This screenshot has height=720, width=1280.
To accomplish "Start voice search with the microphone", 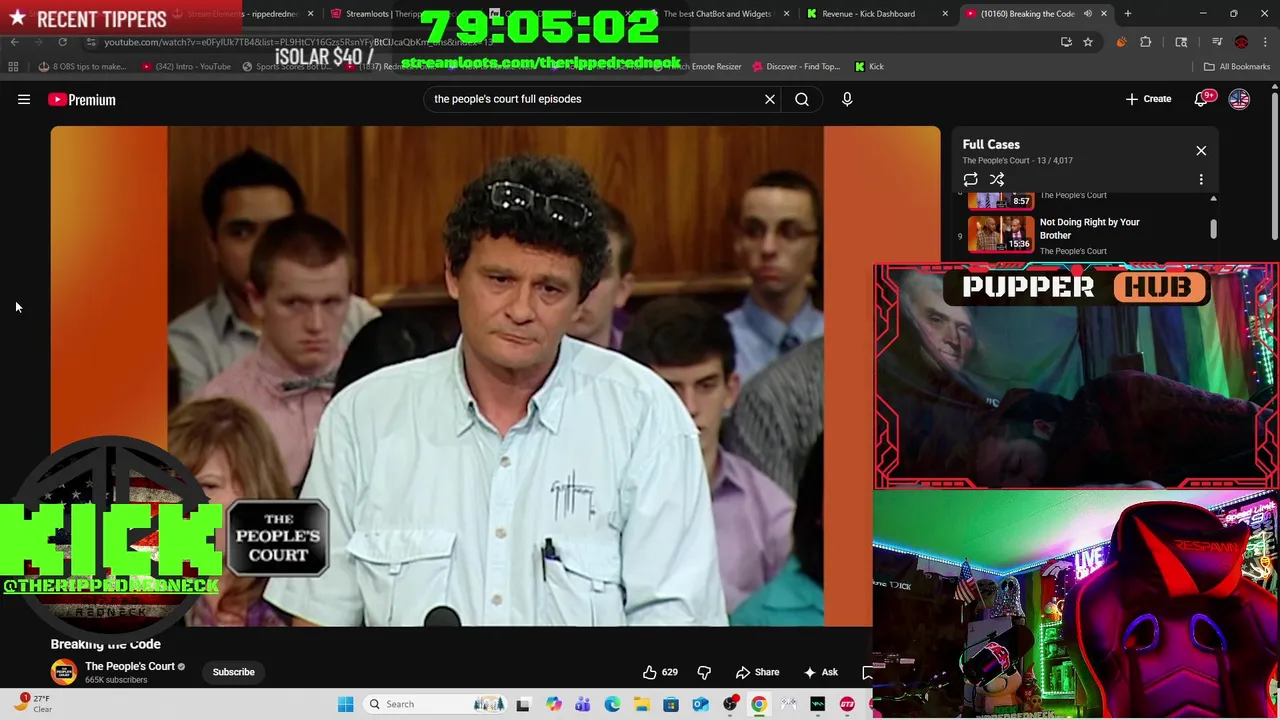I will tap(847, 99).
